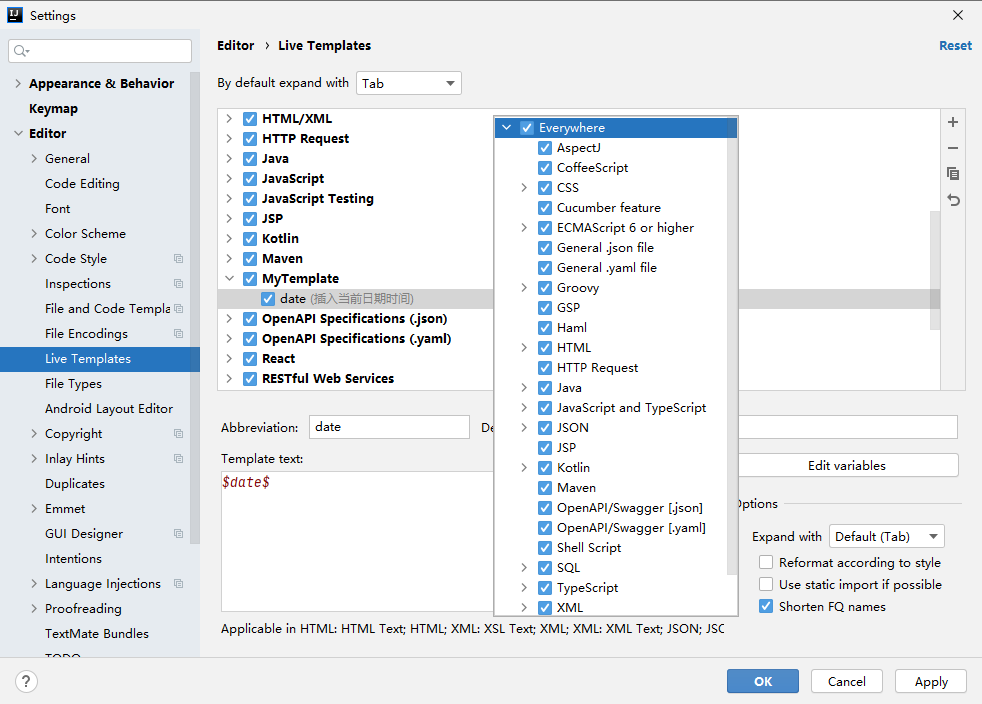Revert template to default with undo icon
This screenshot has width=982, height=704.
pyautogui.click(x=953, y=200)
